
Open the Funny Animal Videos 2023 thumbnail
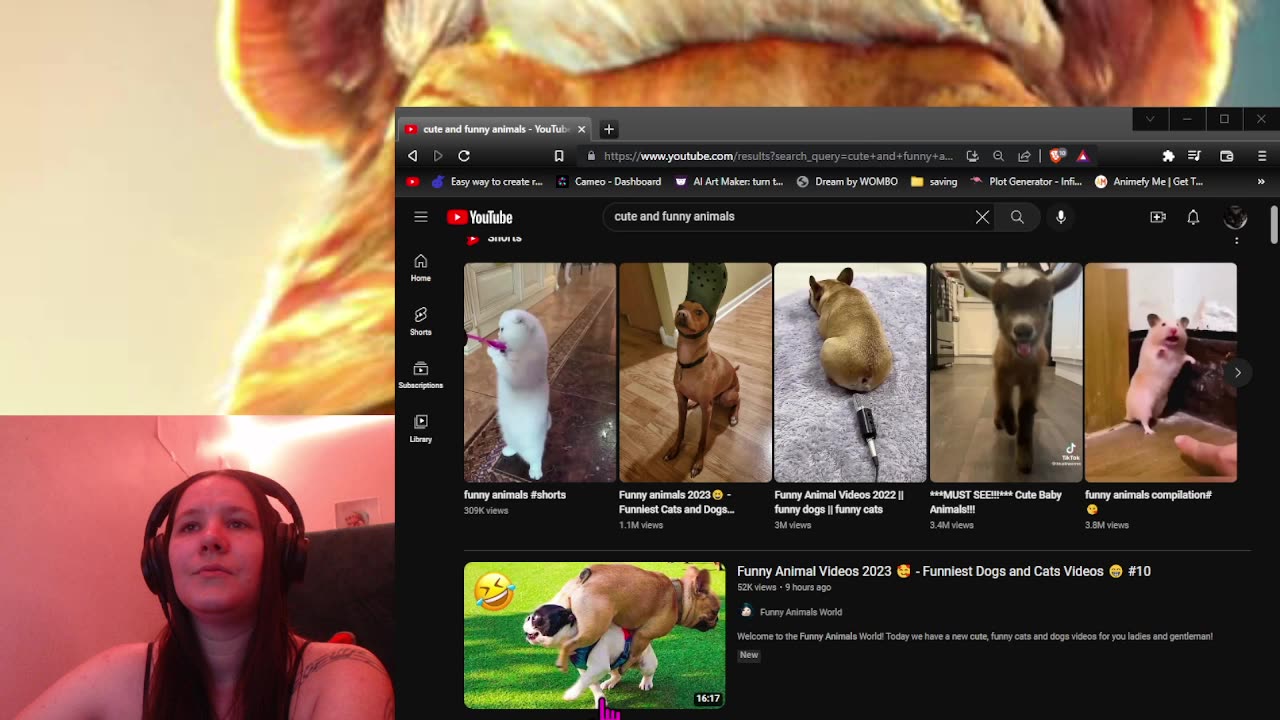594,635
